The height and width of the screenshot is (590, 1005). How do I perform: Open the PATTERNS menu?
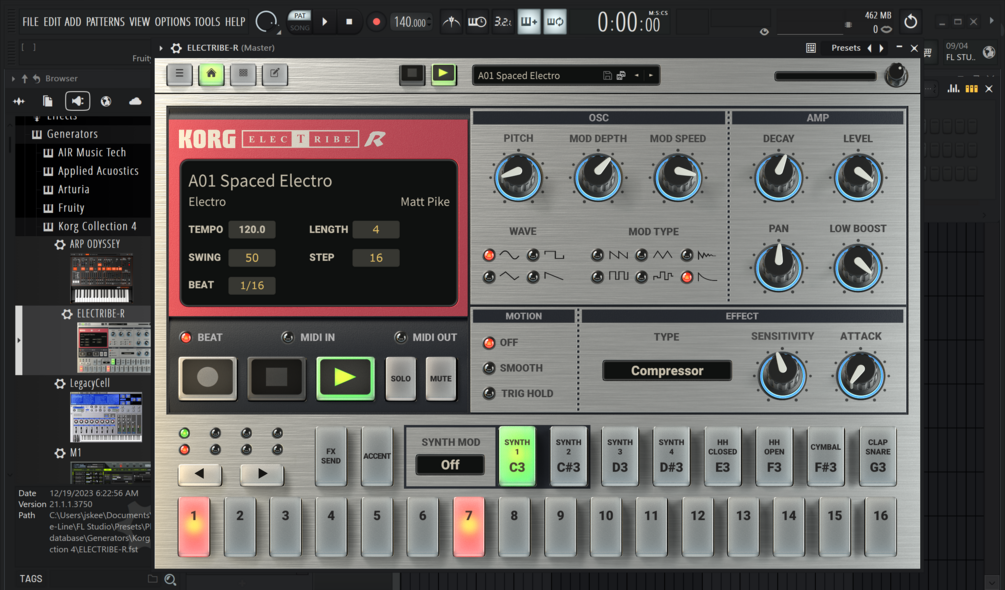click(x=105, y=22)
